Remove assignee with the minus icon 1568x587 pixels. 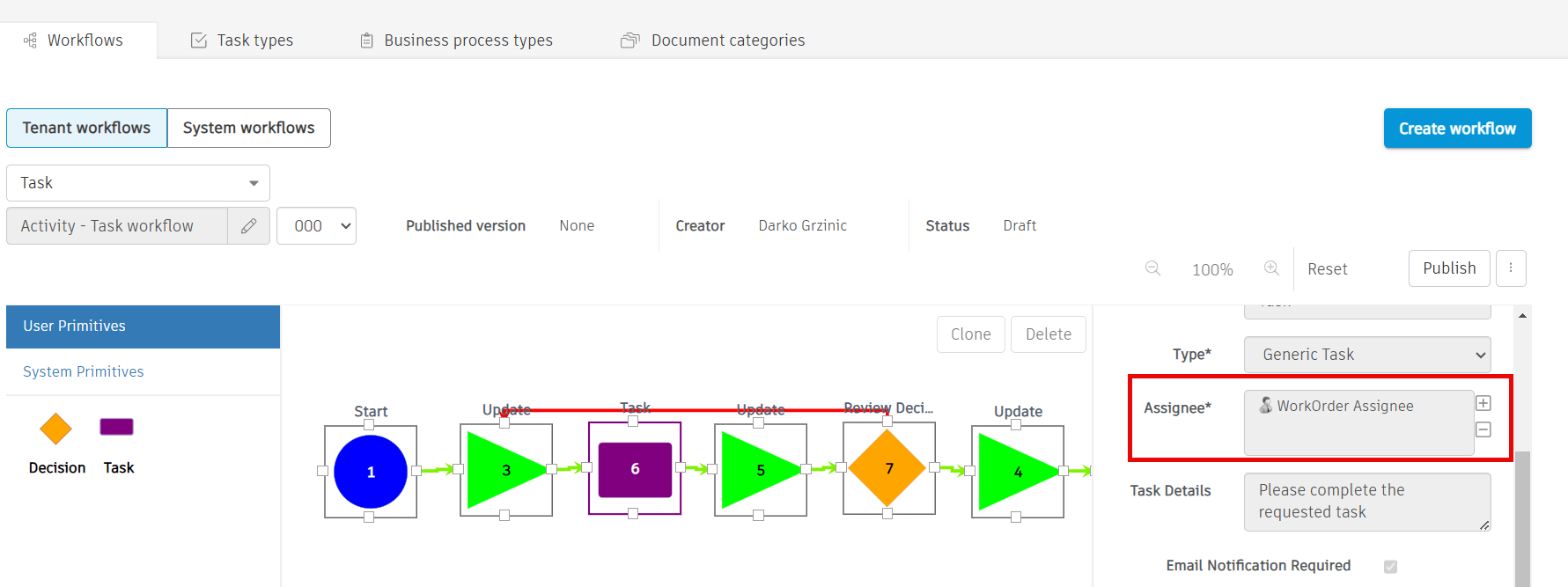tap(1483, 429)
